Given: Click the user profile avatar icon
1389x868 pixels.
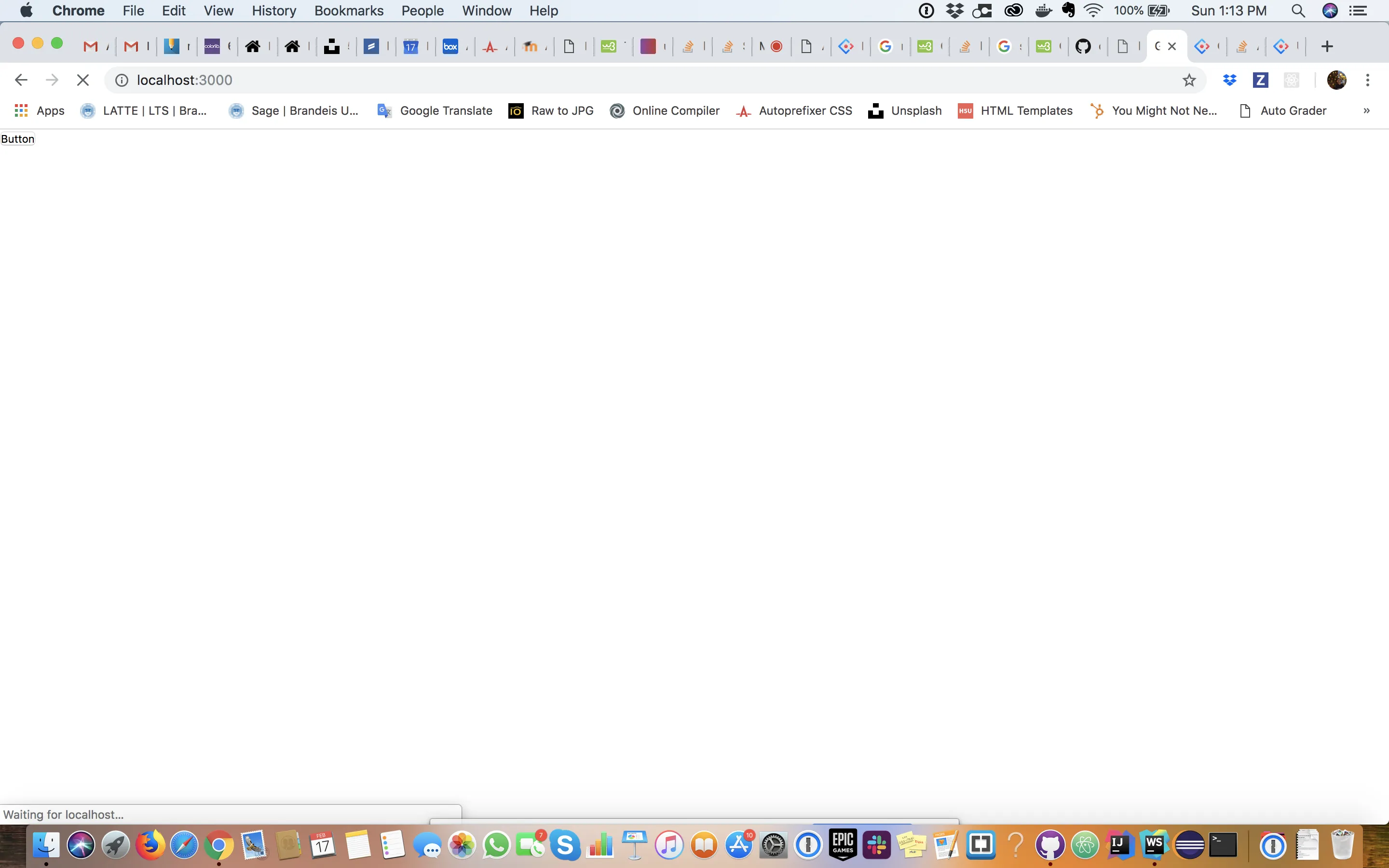Looking at the screenshot, I should pos(1337,81).
